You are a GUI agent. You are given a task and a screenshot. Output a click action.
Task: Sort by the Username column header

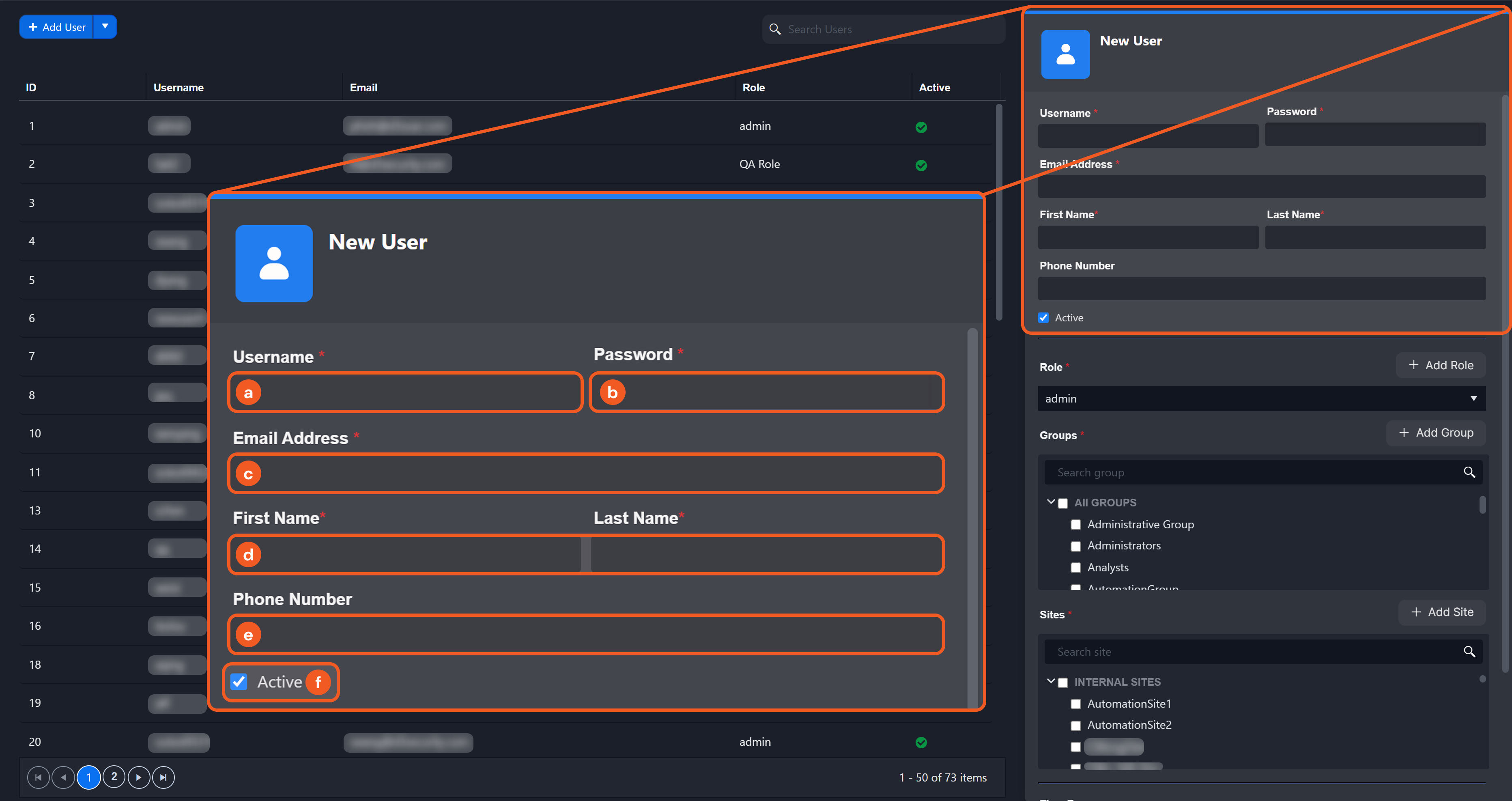(x=179, y=88)
